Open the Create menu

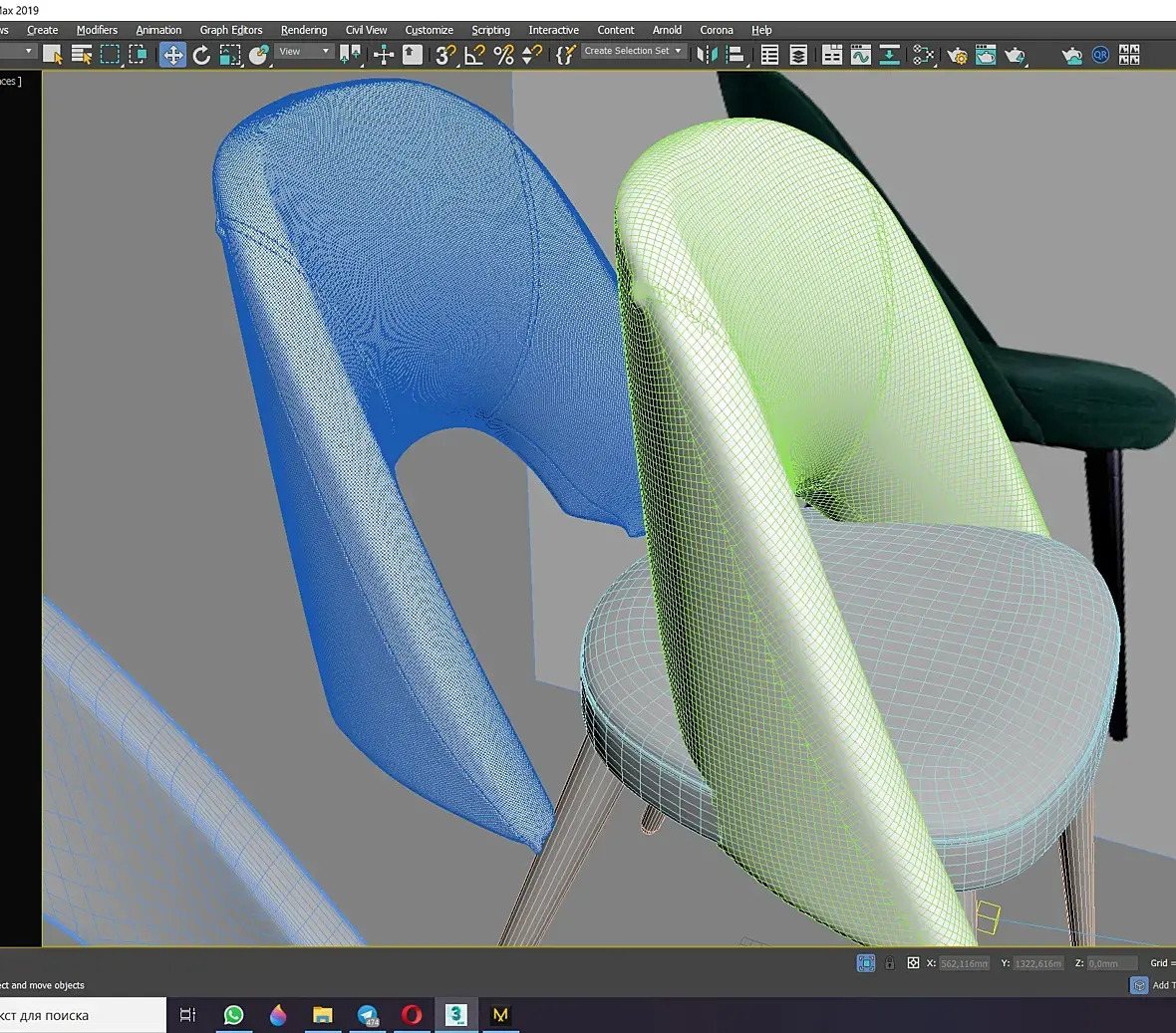click(x=42, y=30)
